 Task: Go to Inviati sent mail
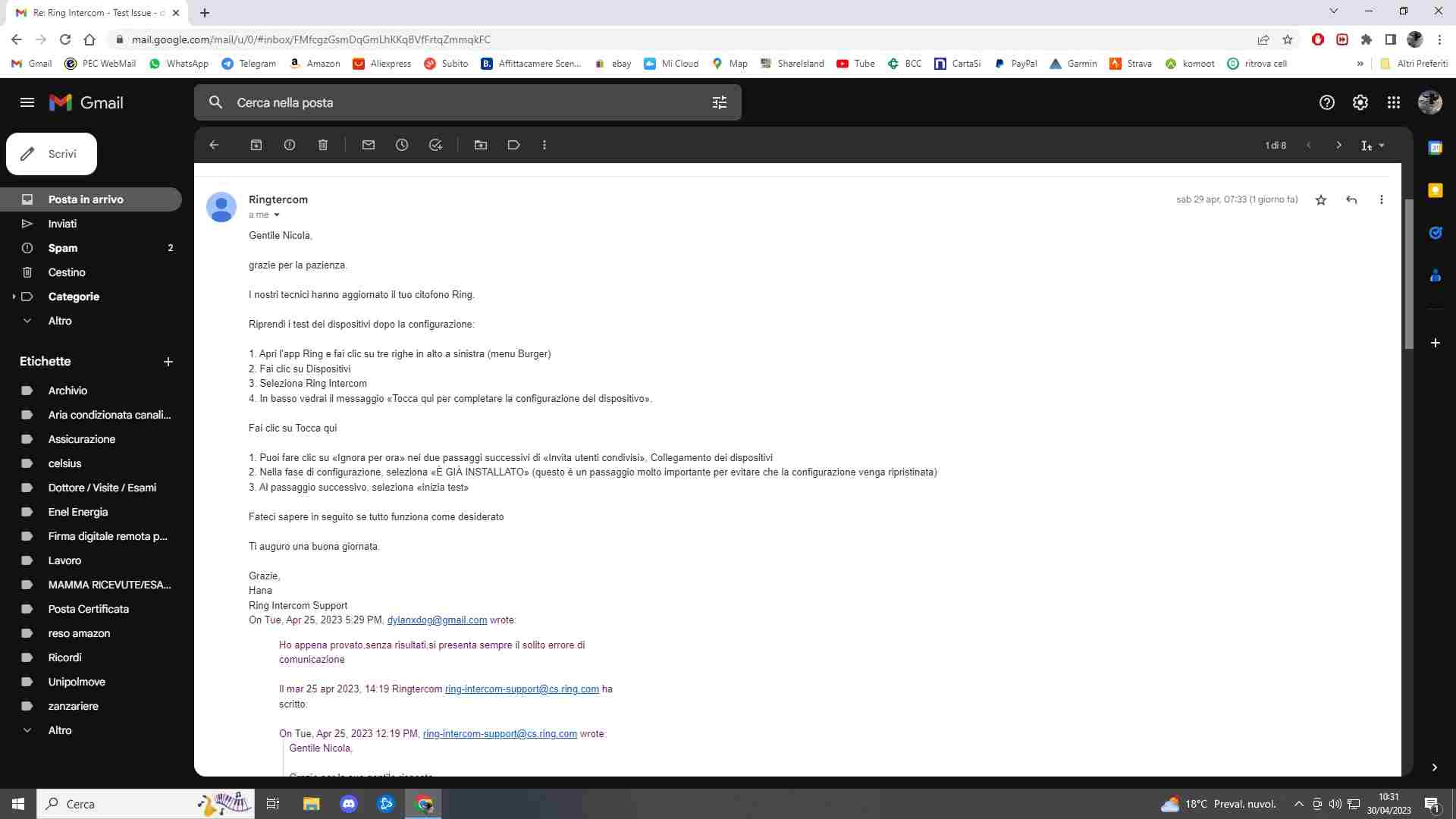[x=62, y=224]
